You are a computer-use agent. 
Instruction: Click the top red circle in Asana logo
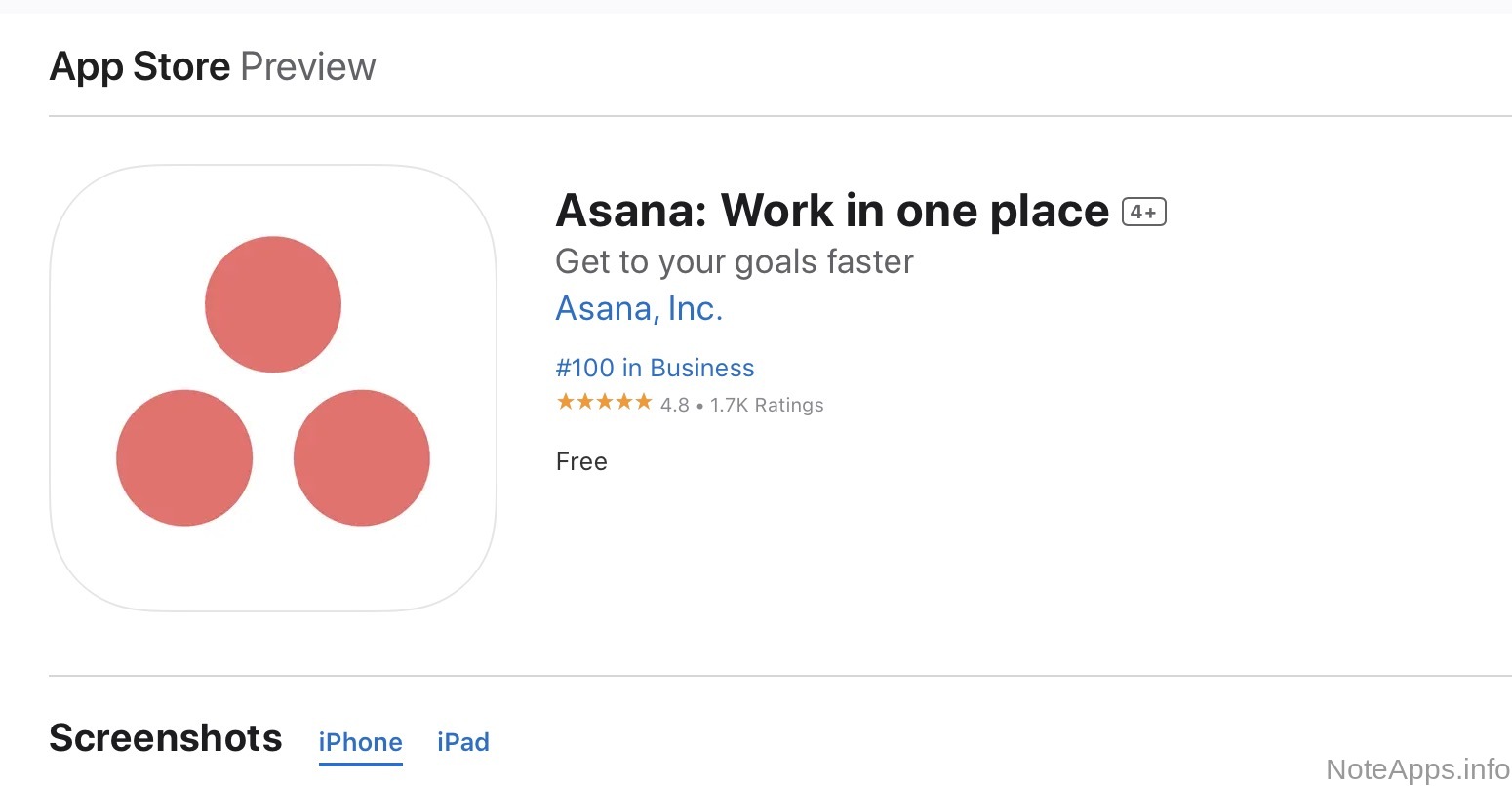[273, 304]
